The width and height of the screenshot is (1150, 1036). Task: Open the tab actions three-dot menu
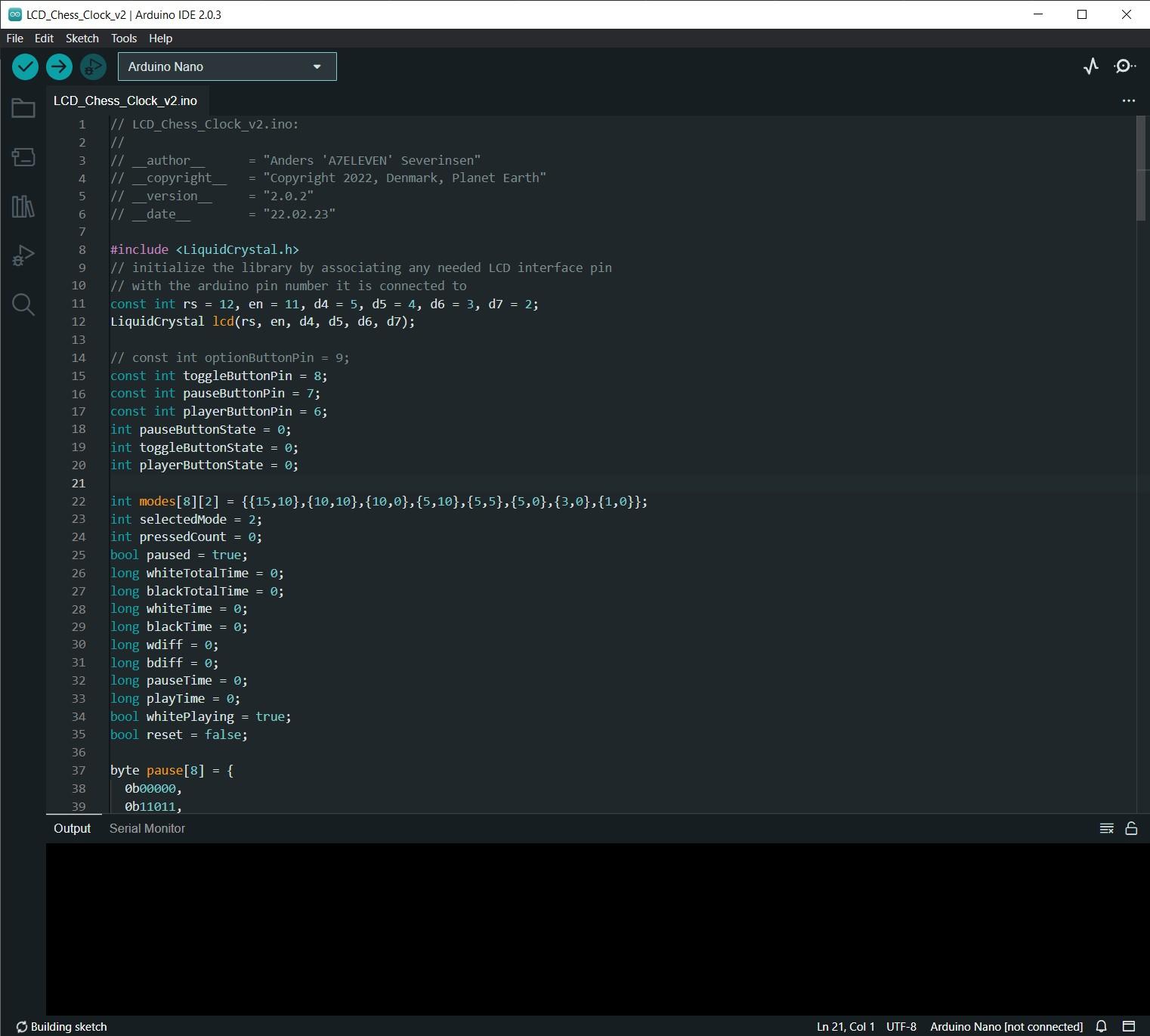click(x=1127, y=101)
